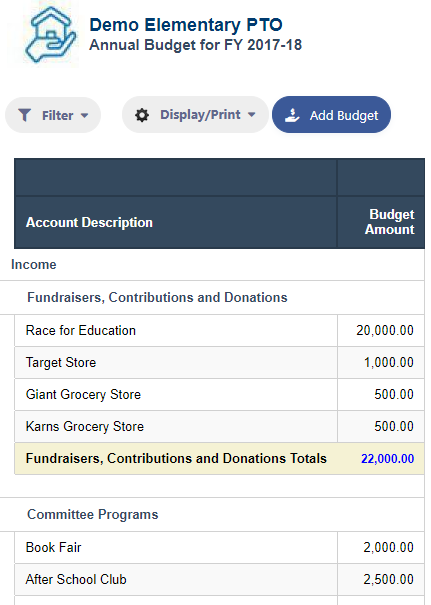Click the blue 22,000.00 total amount
The height and width of the screenshot is (605, 431).
tap(387, 458)
